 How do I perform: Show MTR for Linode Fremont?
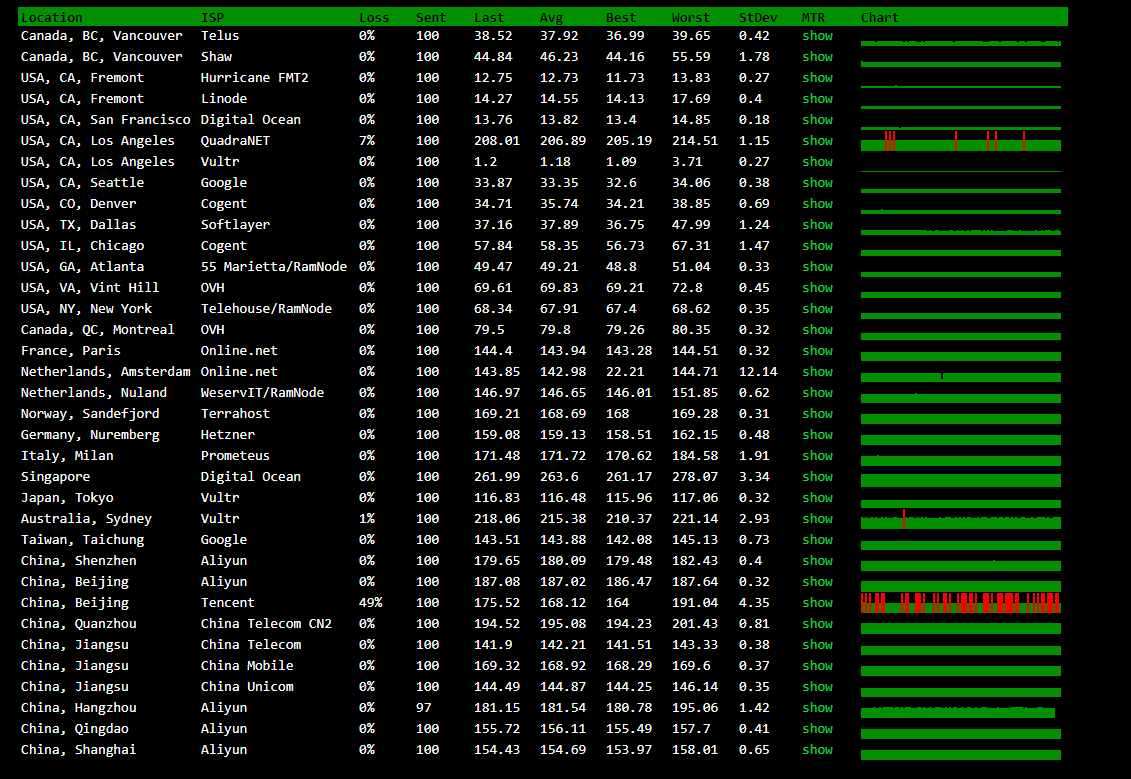pyautogui.click(x=817, y=98)
